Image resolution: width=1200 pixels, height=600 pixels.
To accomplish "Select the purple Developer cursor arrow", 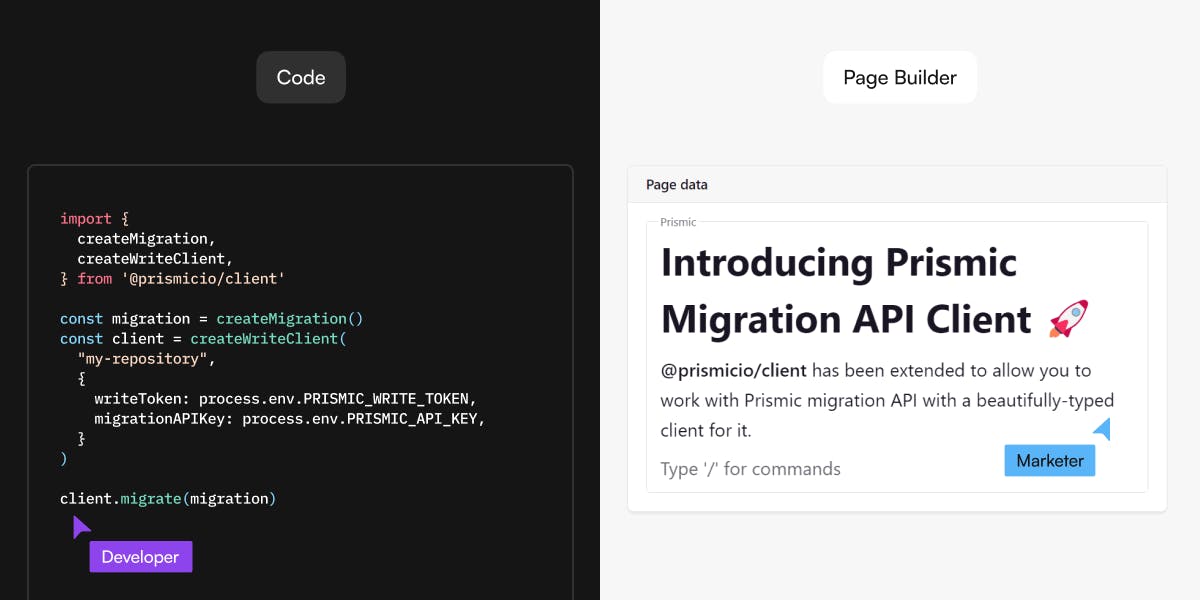I will (x=80, y=525).
